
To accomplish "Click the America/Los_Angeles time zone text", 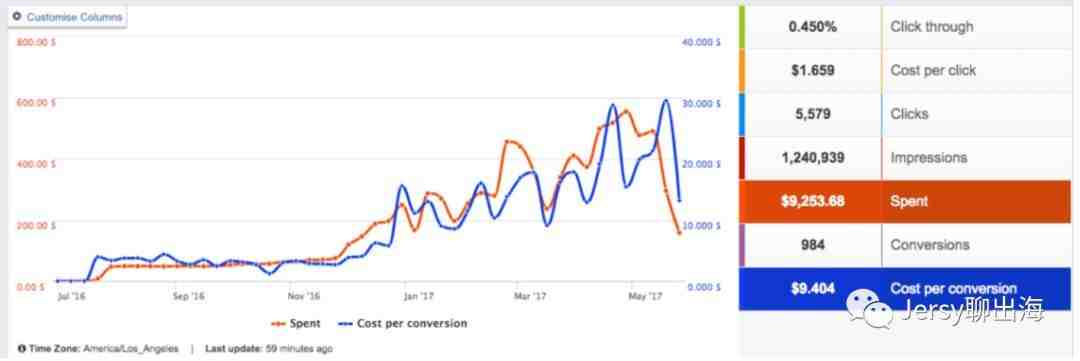I will (131, 349).
